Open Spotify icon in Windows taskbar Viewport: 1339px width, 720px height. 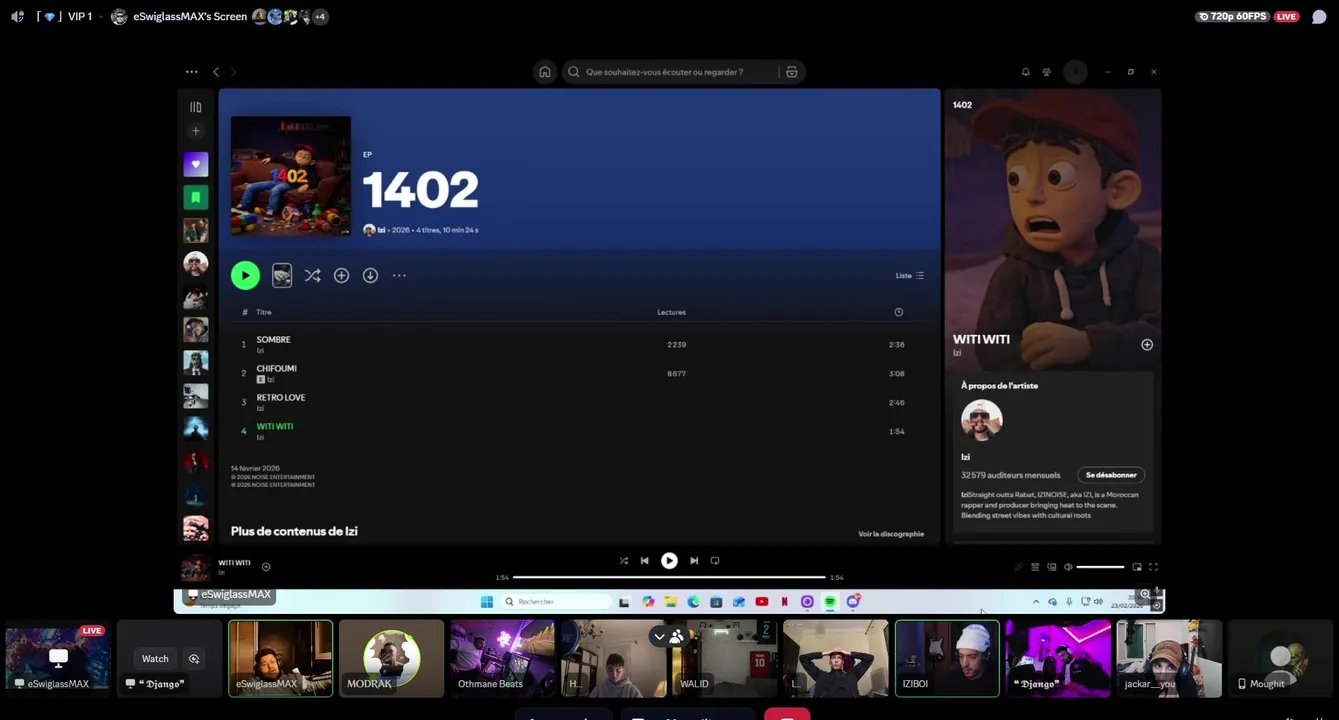click(x=830, y=602)
